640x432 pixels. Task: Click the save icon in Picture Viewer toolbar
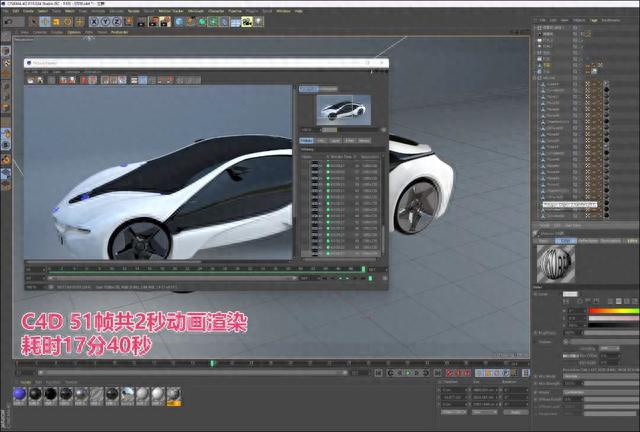(x=40, y=80)
